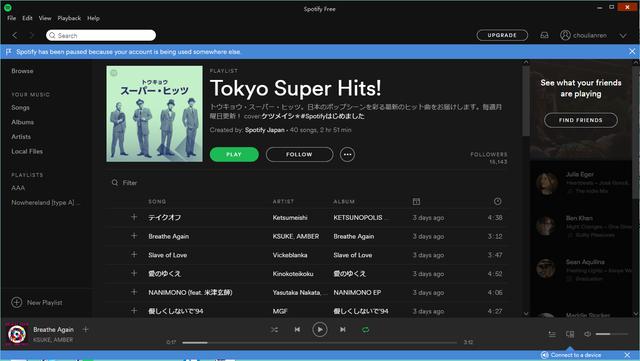The width and height of the screenshot is (640, 361).
Task: Click the Spotify logo in title bar
Action: [x=7, y=7]
